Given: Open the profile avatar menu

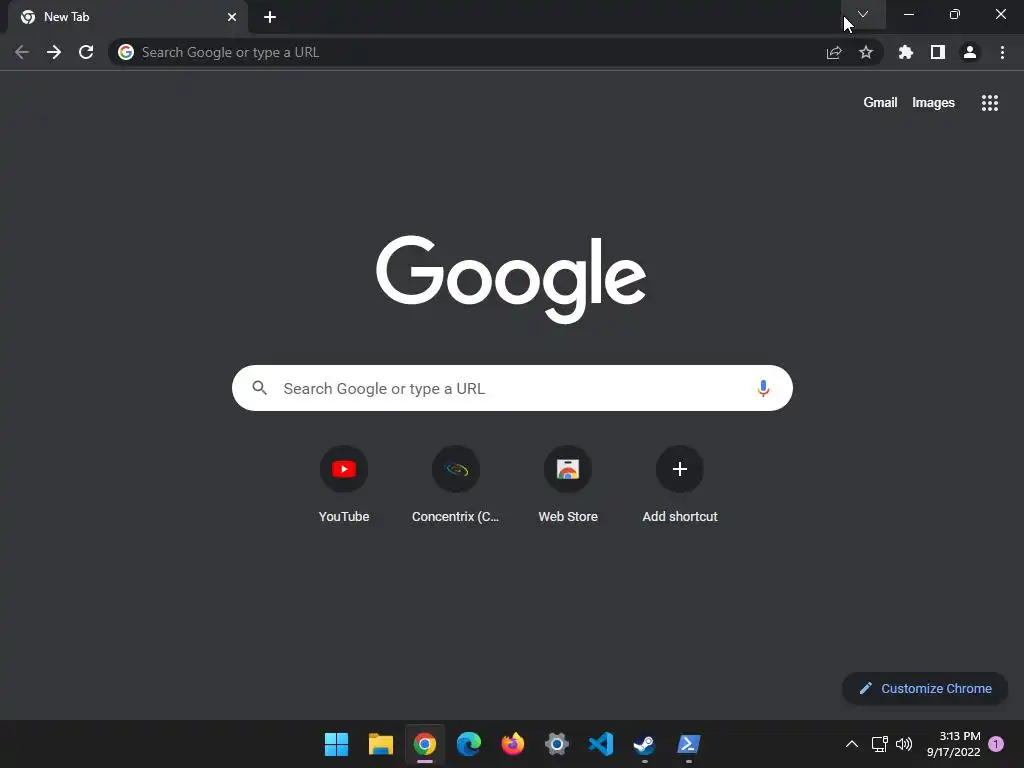Looking at the screenshot, I should [970, 52].
